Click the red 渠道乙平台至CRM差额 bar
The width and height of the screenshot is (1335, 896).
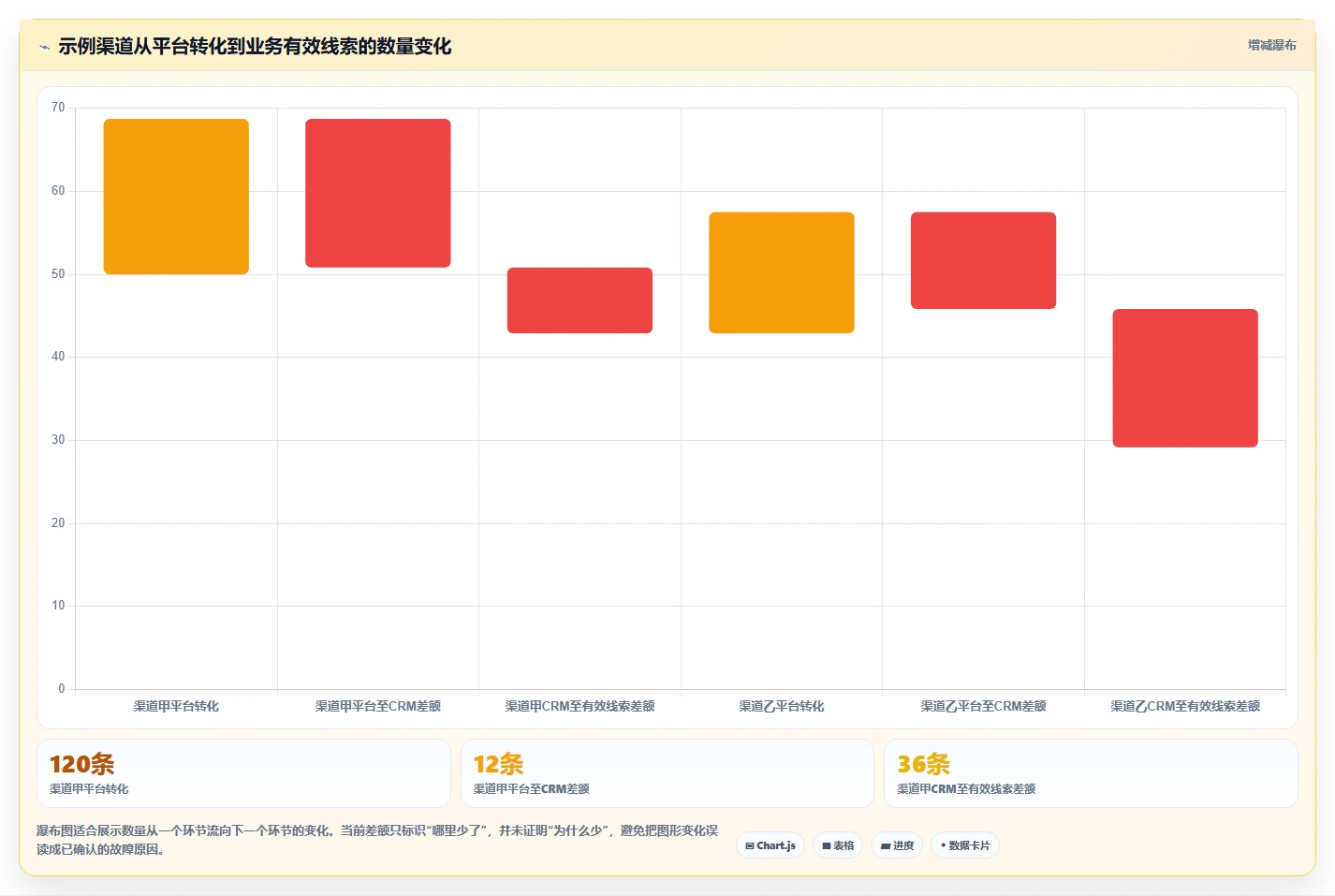[983, 260]
